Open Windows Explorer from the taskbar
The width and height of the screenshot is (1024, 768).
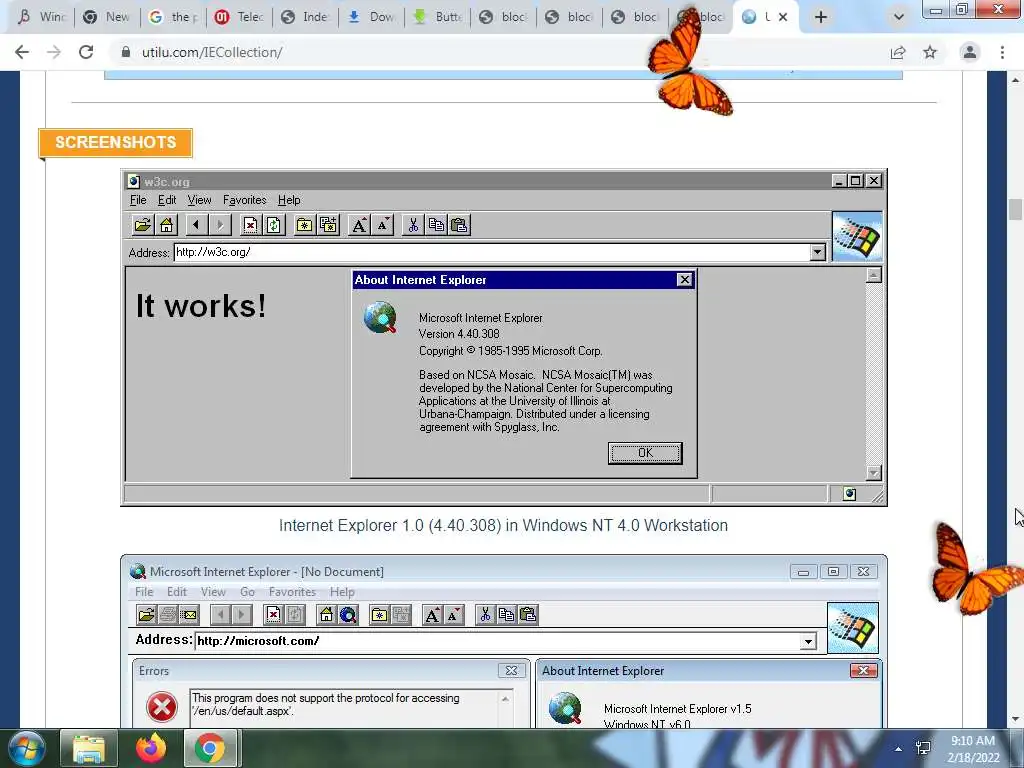point(89,748)
